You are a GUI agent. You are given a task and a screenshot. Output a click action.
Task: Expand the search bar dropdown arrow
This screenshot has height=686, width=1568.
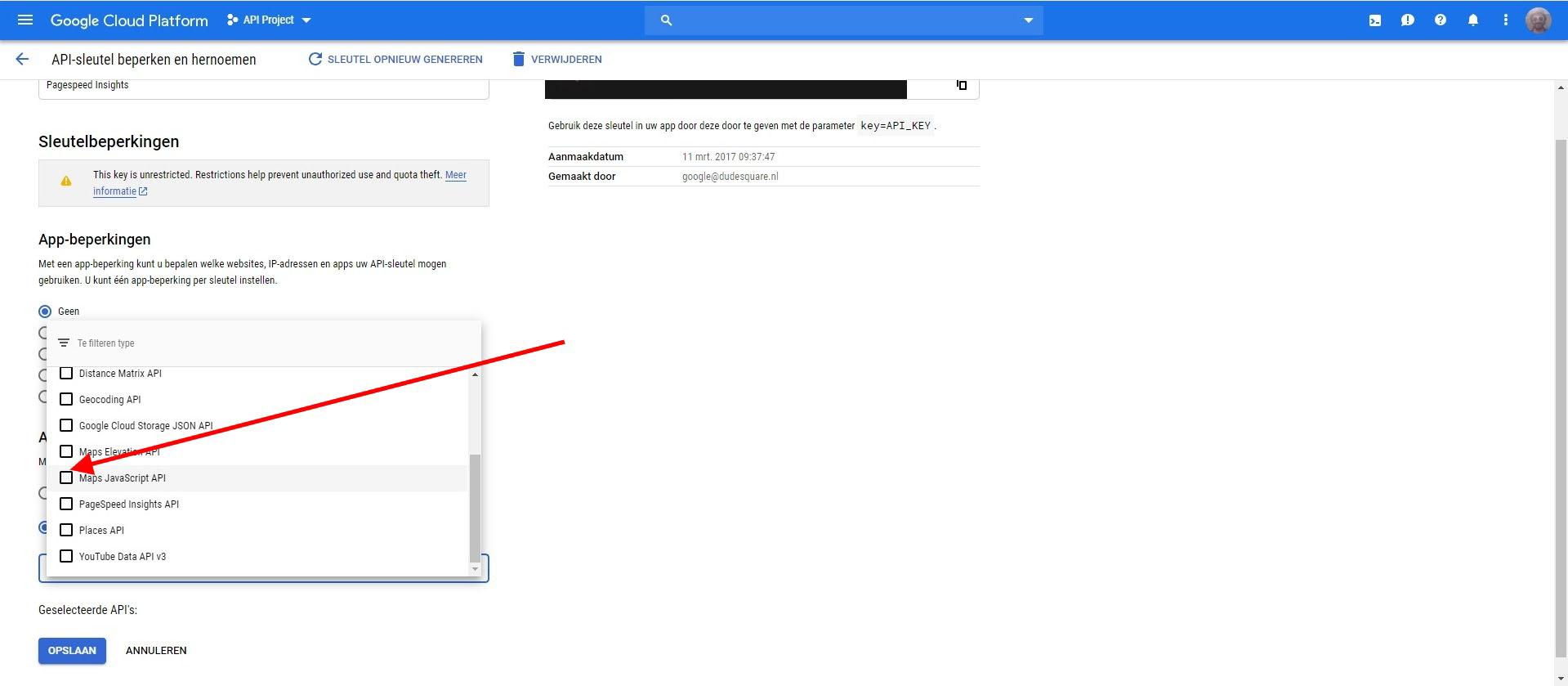coord(1028,20)
